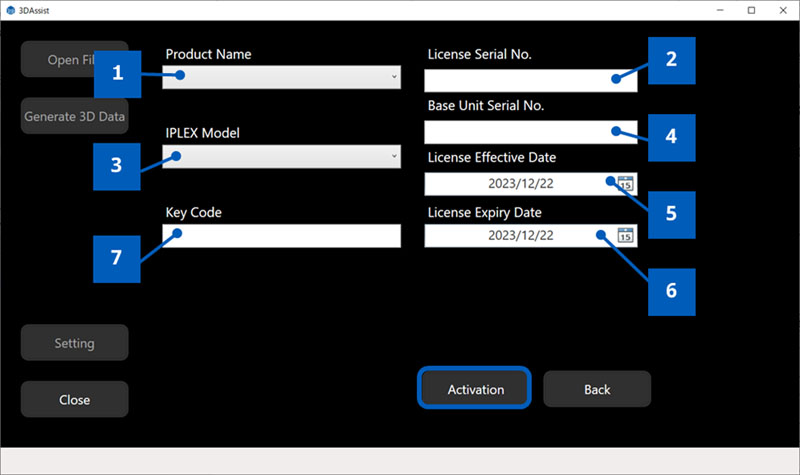Maximize the 3DAssist window
800x475 pixels.
pyautogui.click(x=751, y=10)
